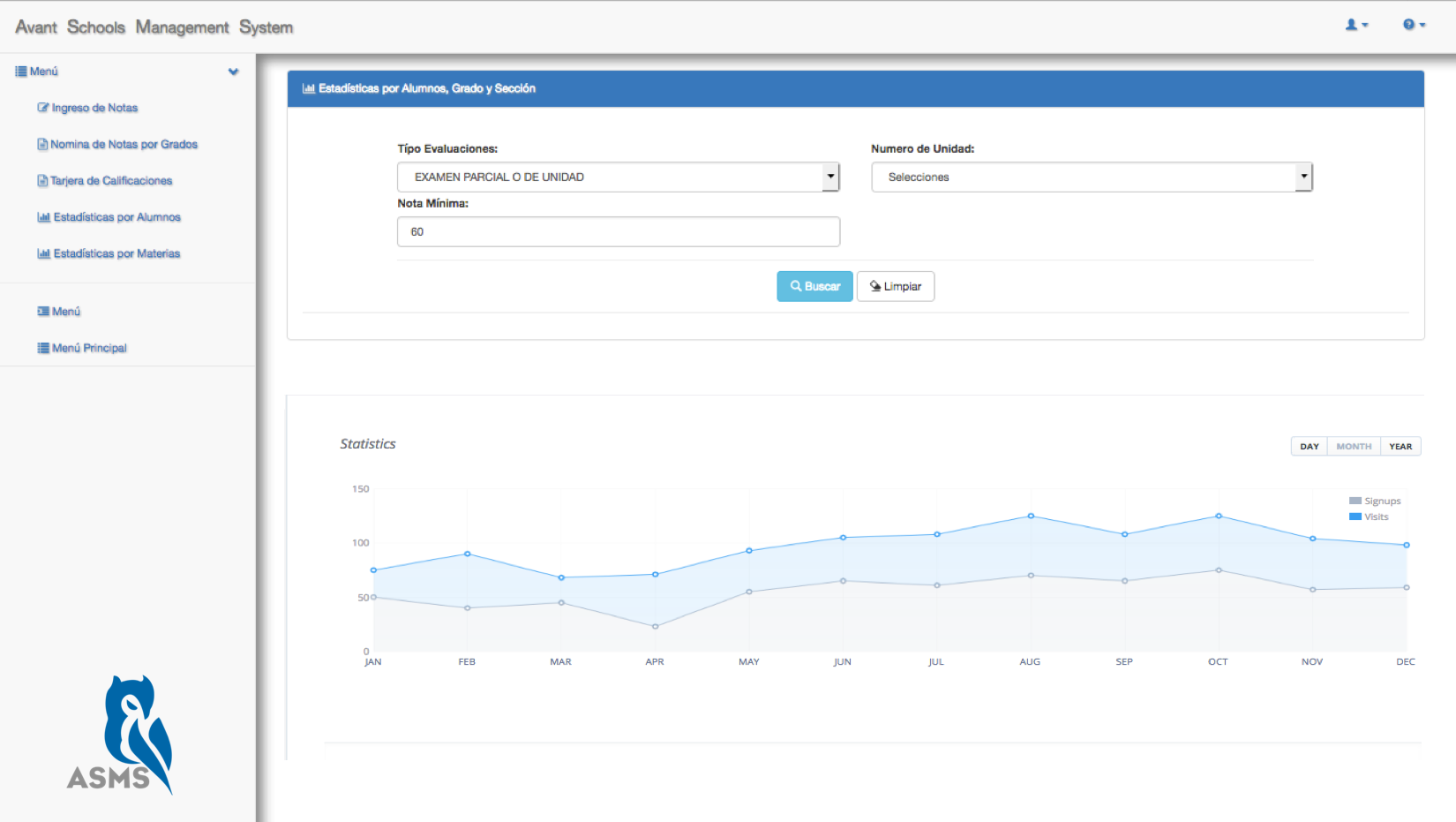
Task: Click the bar chart icon in panel header
Action: point(309,88)
